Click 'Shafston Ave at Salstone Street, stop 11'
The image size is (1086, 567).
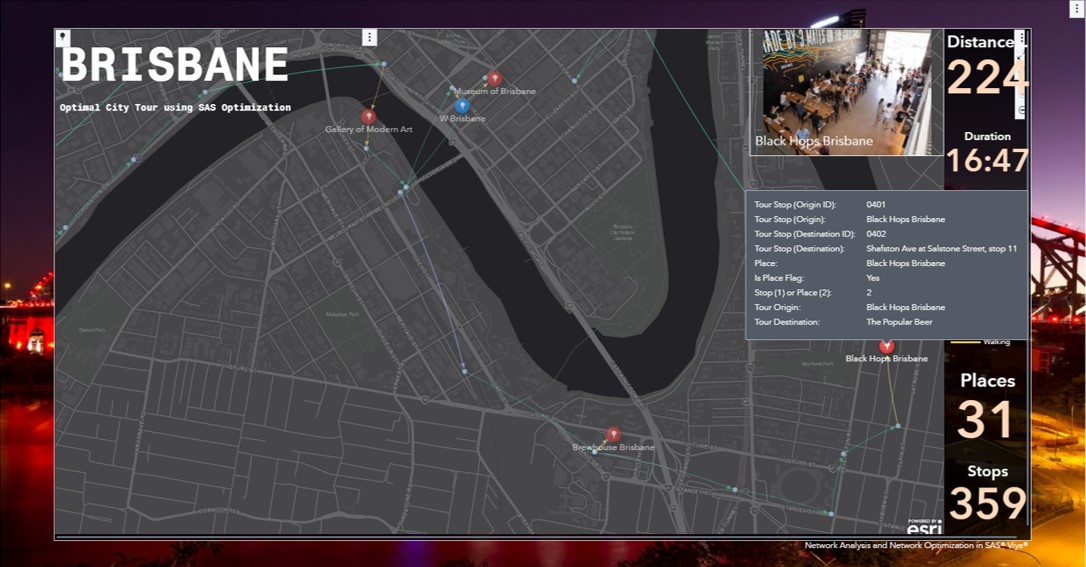click(x=941, y=249)
